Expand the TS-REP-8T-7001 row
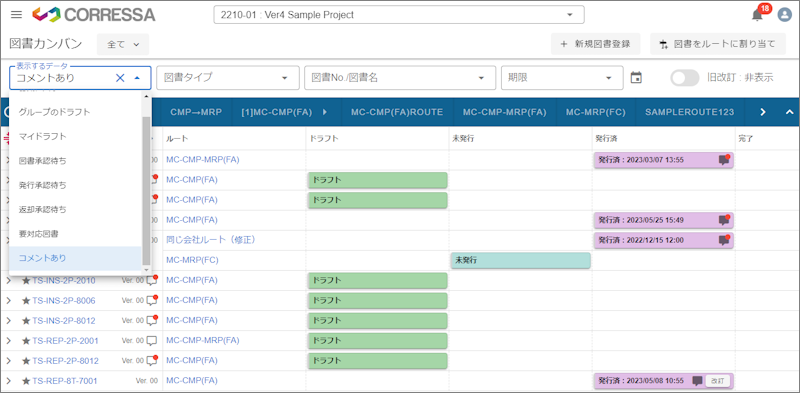 click(9, 381)
